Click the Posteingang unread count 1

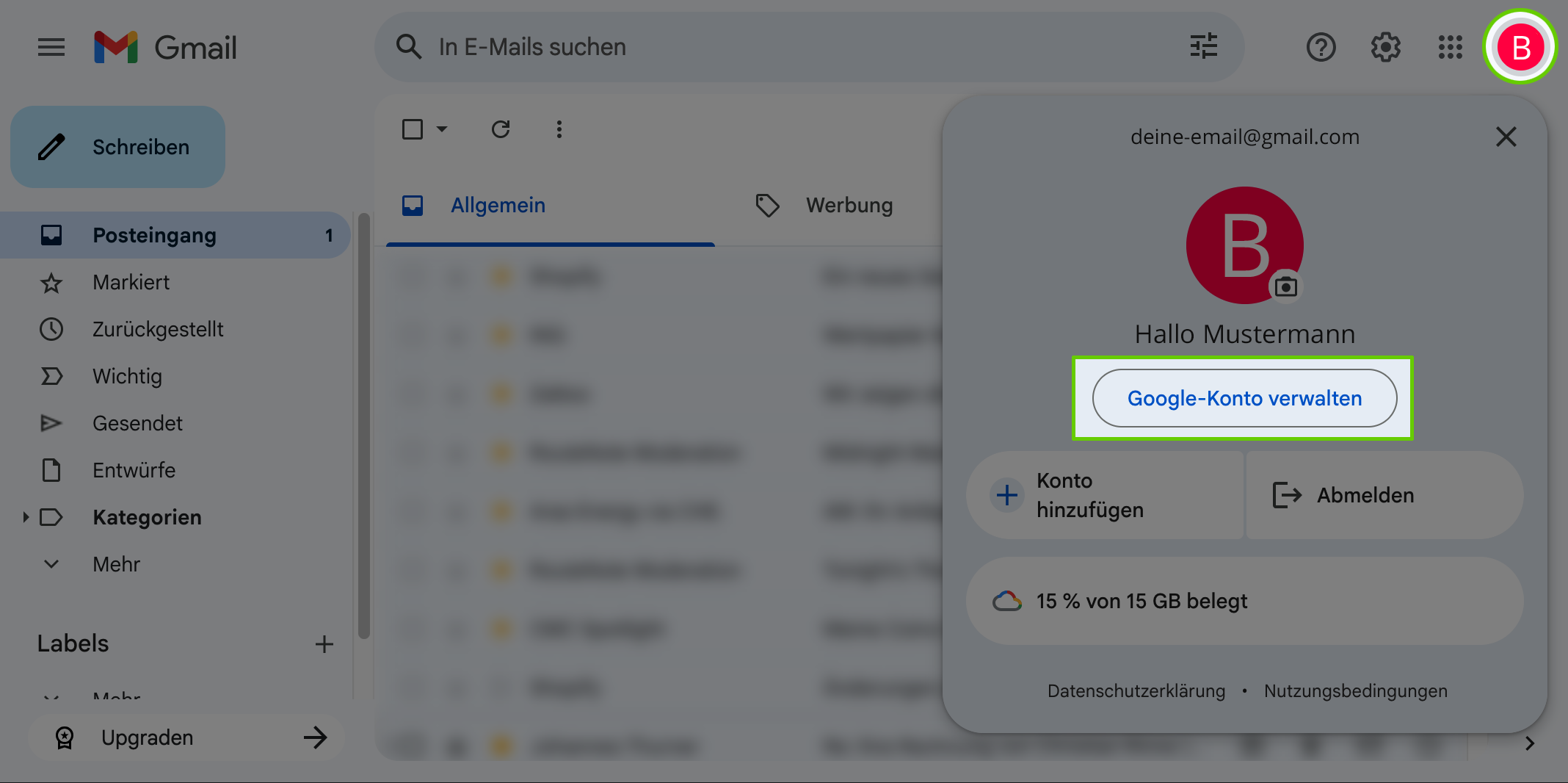point(329,235)
